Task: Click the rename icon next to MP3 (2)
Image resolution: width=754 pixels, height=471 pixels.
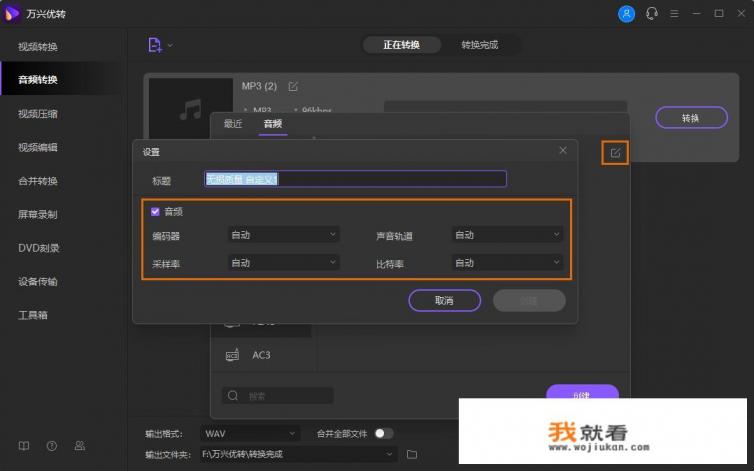Action: tap(293, 87)
